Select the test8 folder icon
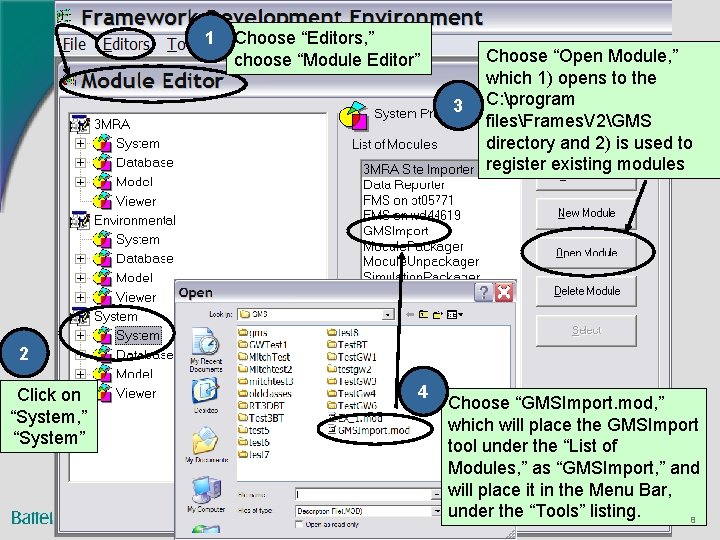720x540 pixels. pyautogui.click(x=332, y=332)
